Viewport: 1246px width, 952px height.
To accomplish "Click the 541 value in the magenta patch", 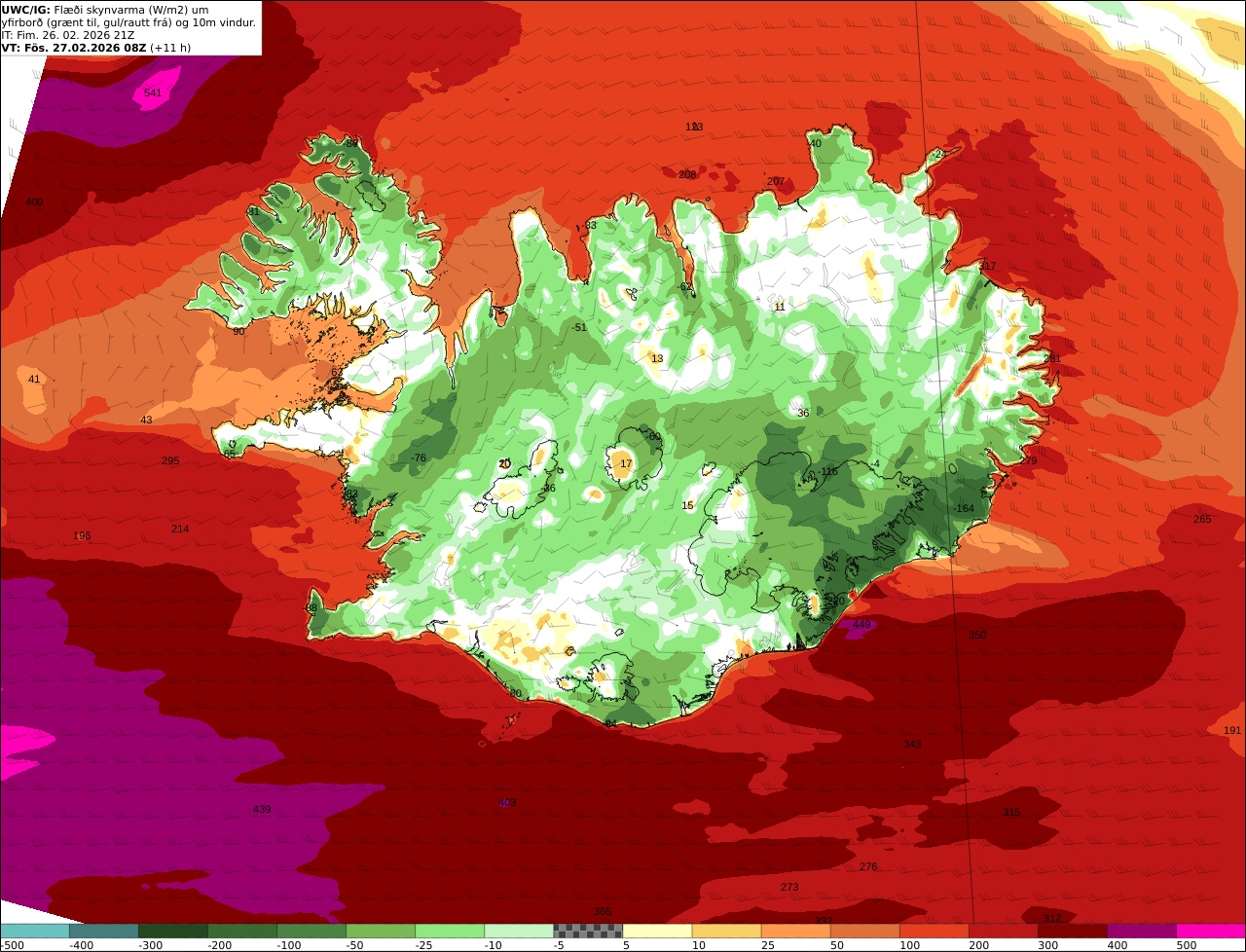I will [x=152, y=92].
